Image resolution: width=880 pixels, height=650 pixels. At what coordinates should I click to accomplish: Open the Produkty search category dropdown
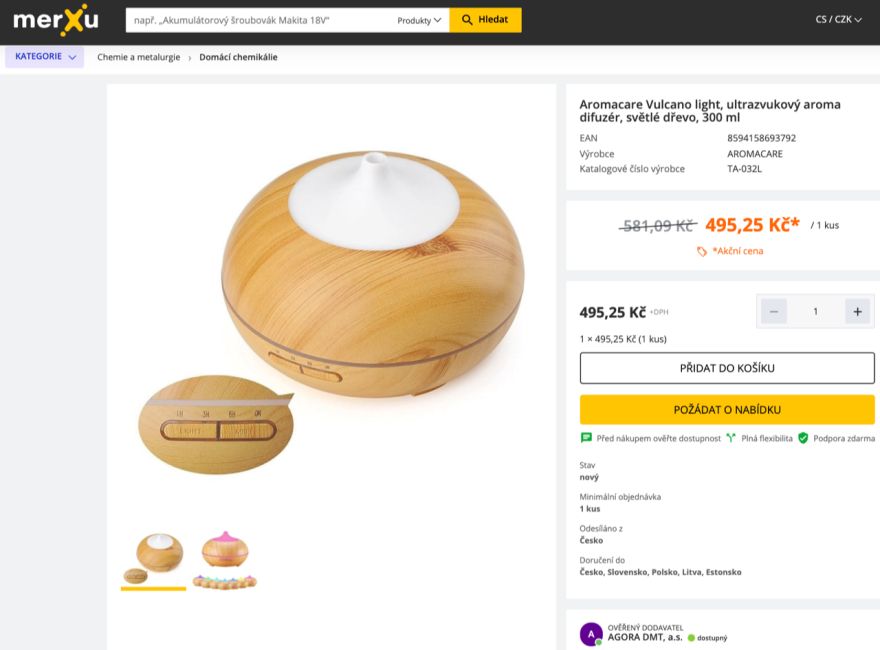pos(419,20)
